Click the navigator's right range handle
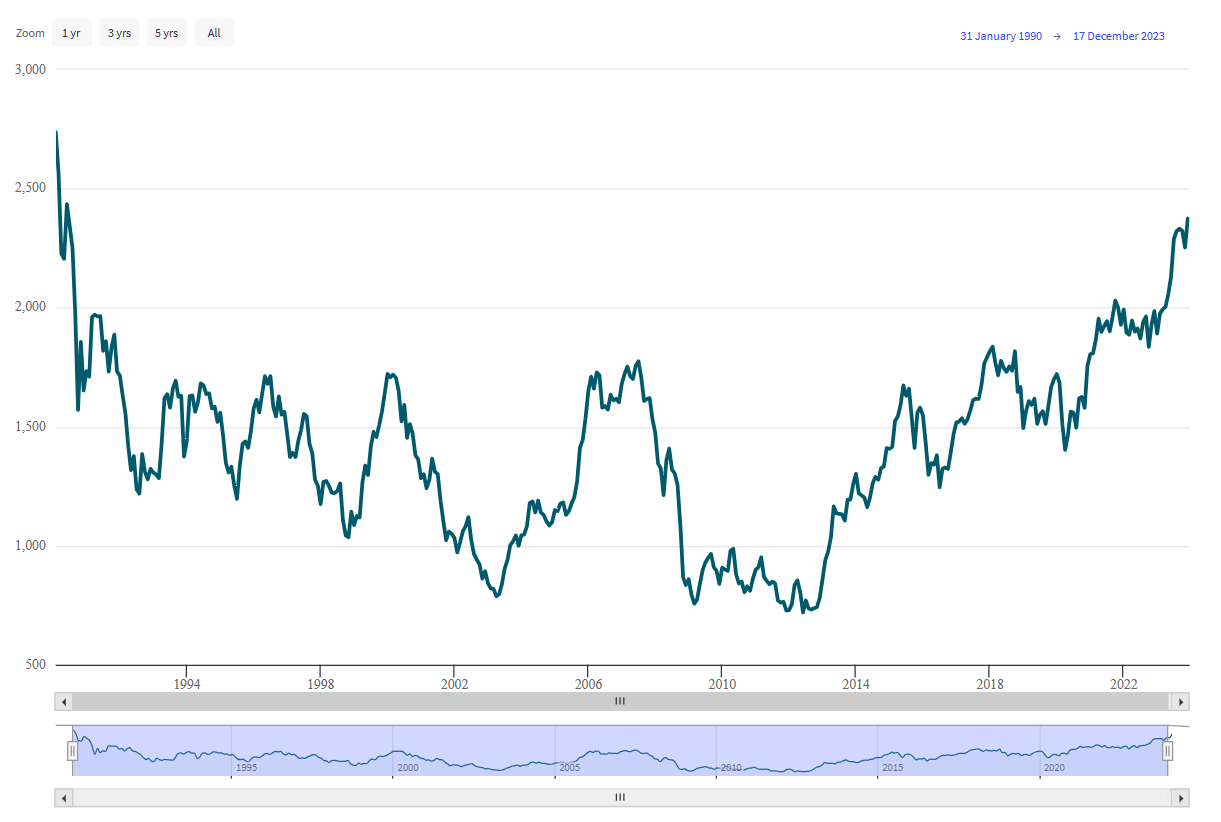Screen dimensions: 1221x822 1167,751
